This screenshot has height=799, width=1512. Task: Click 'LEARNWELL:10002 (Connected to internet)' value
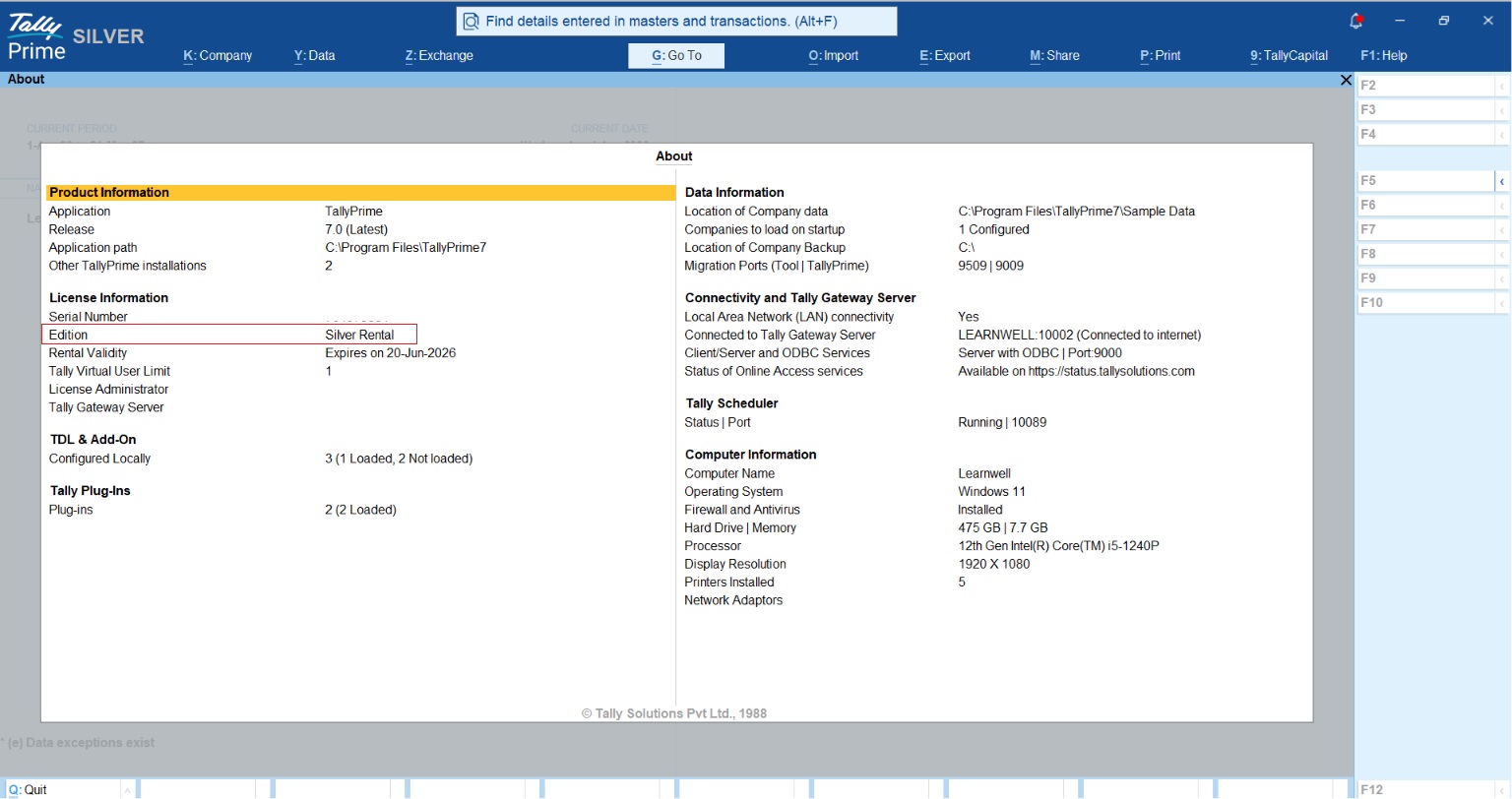[x=1080, y=335]
